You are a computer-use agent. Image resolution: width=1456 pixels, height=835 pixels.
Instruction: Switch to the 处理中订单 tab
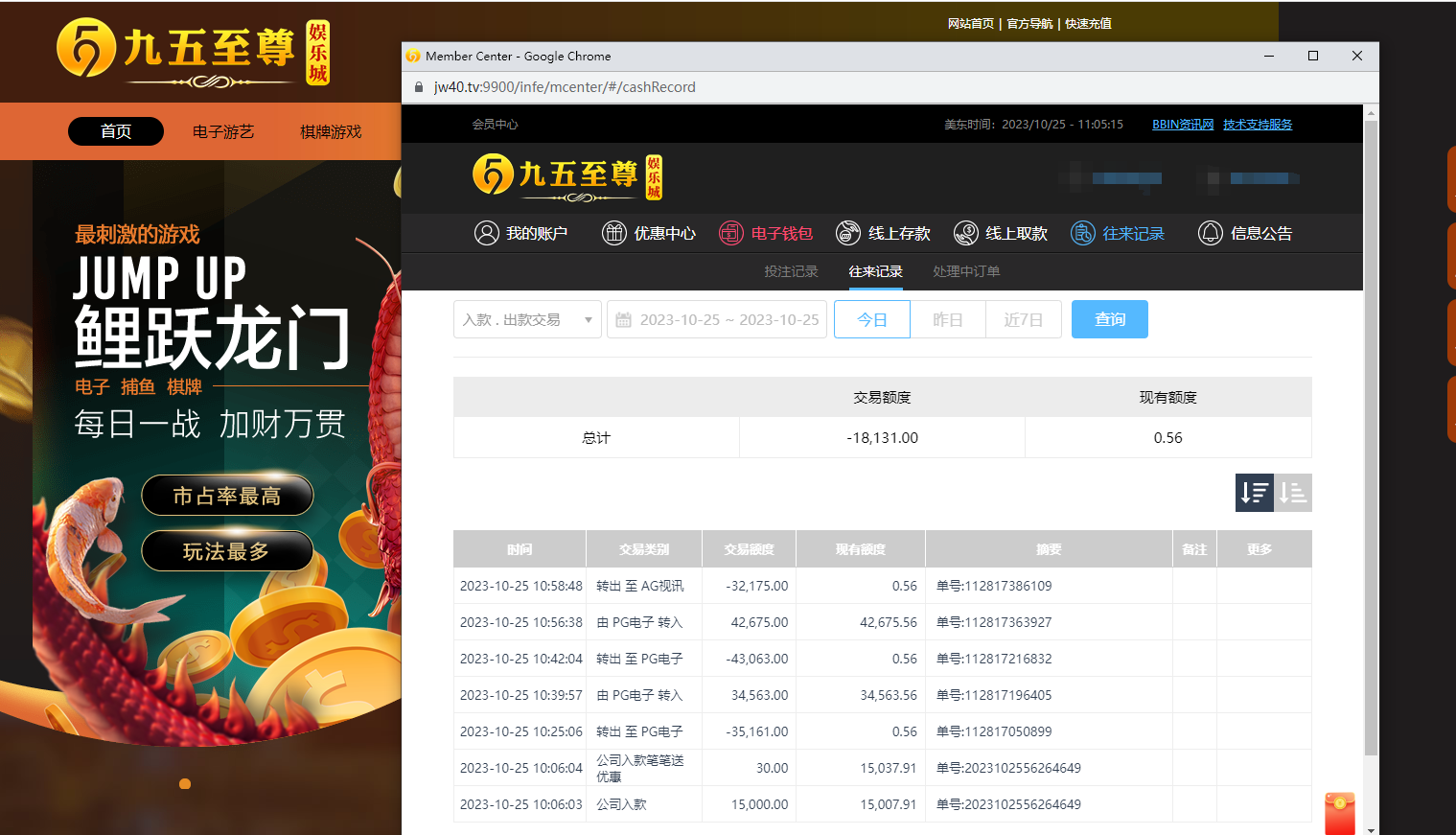tap(966, 271)
